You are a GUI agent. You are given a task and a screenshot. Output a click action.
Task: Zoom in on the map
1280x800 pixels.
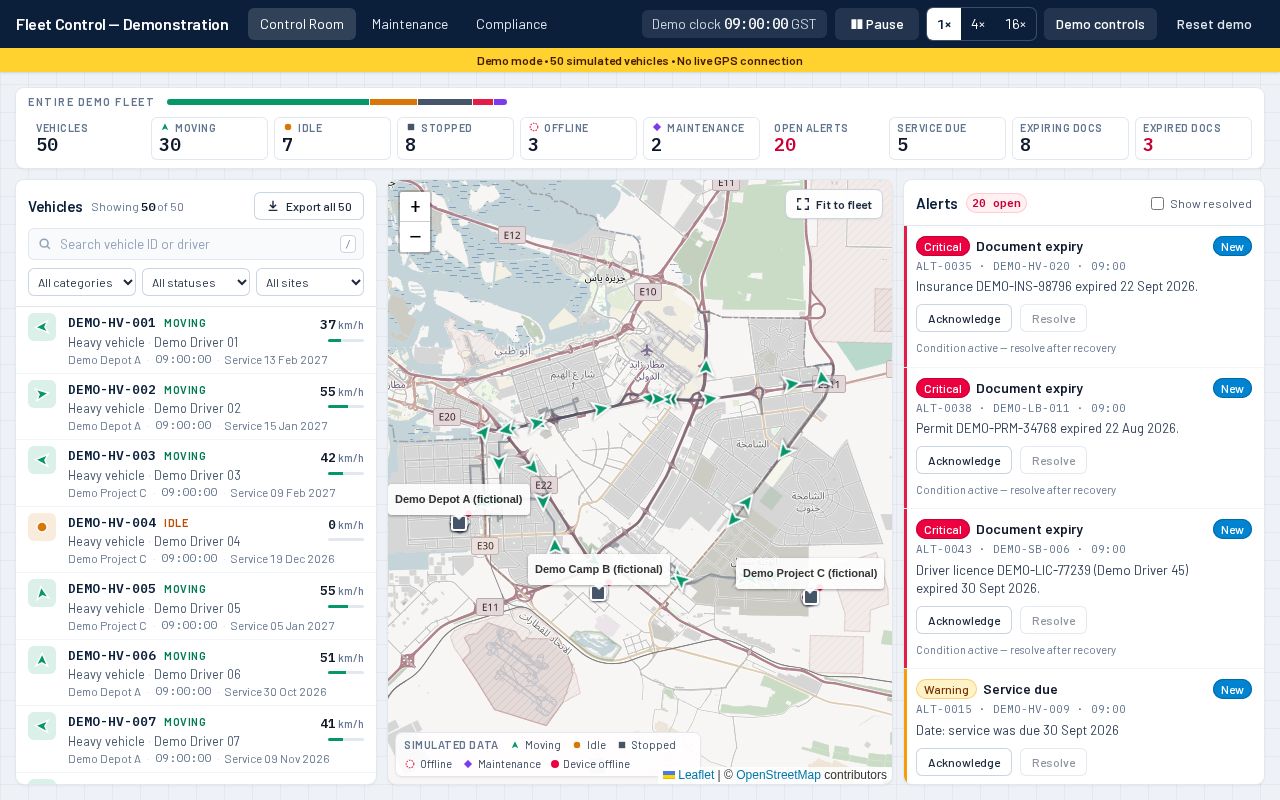(415, 207)
